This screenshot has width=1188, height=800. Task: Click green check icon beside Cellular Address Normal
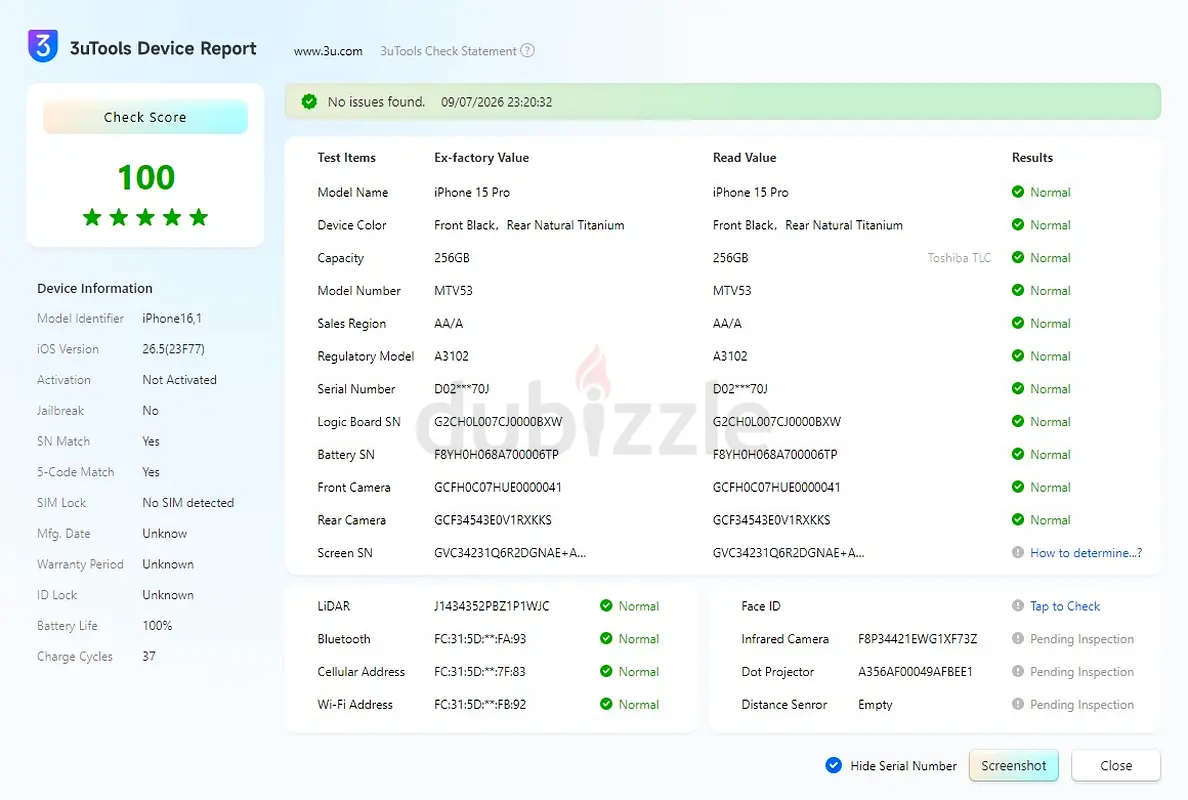[606, 671]
